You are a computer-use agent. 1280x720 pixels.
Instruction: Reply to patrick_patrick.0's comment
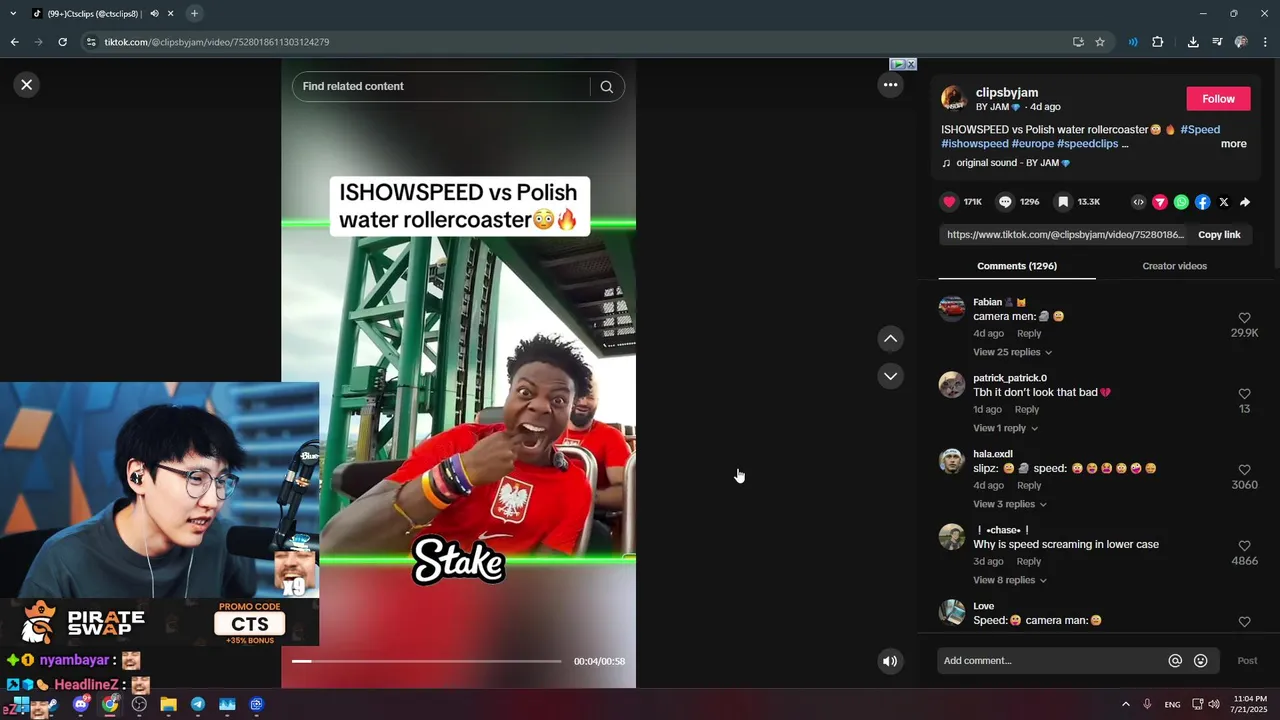click(1027, 410)
